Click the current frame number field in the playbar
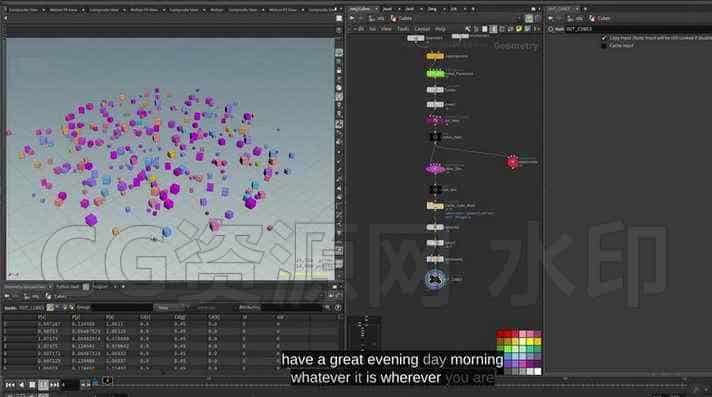The width and height of the screenshot is (712, 397). tap(70, 385)
